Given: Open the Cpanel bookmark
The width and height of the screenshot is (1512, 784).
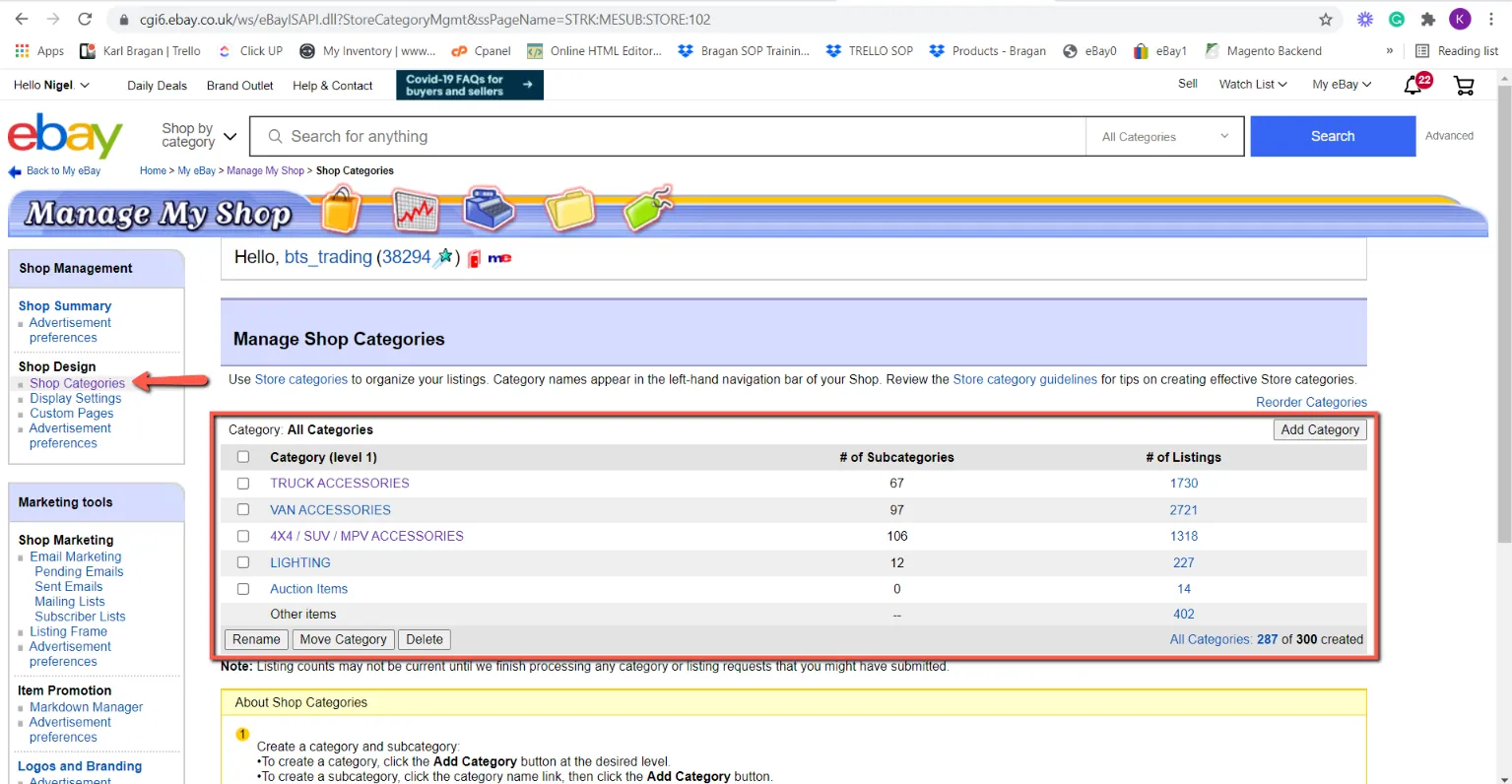Looking at the screenshot, I should 481,51.
